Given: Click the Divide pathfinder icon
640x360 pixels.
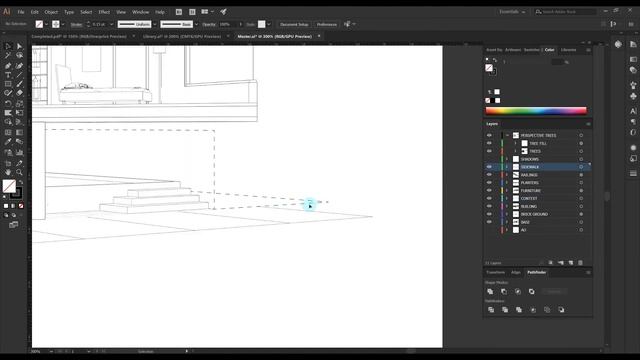Looking at the screenshot, I should [491, 310].
